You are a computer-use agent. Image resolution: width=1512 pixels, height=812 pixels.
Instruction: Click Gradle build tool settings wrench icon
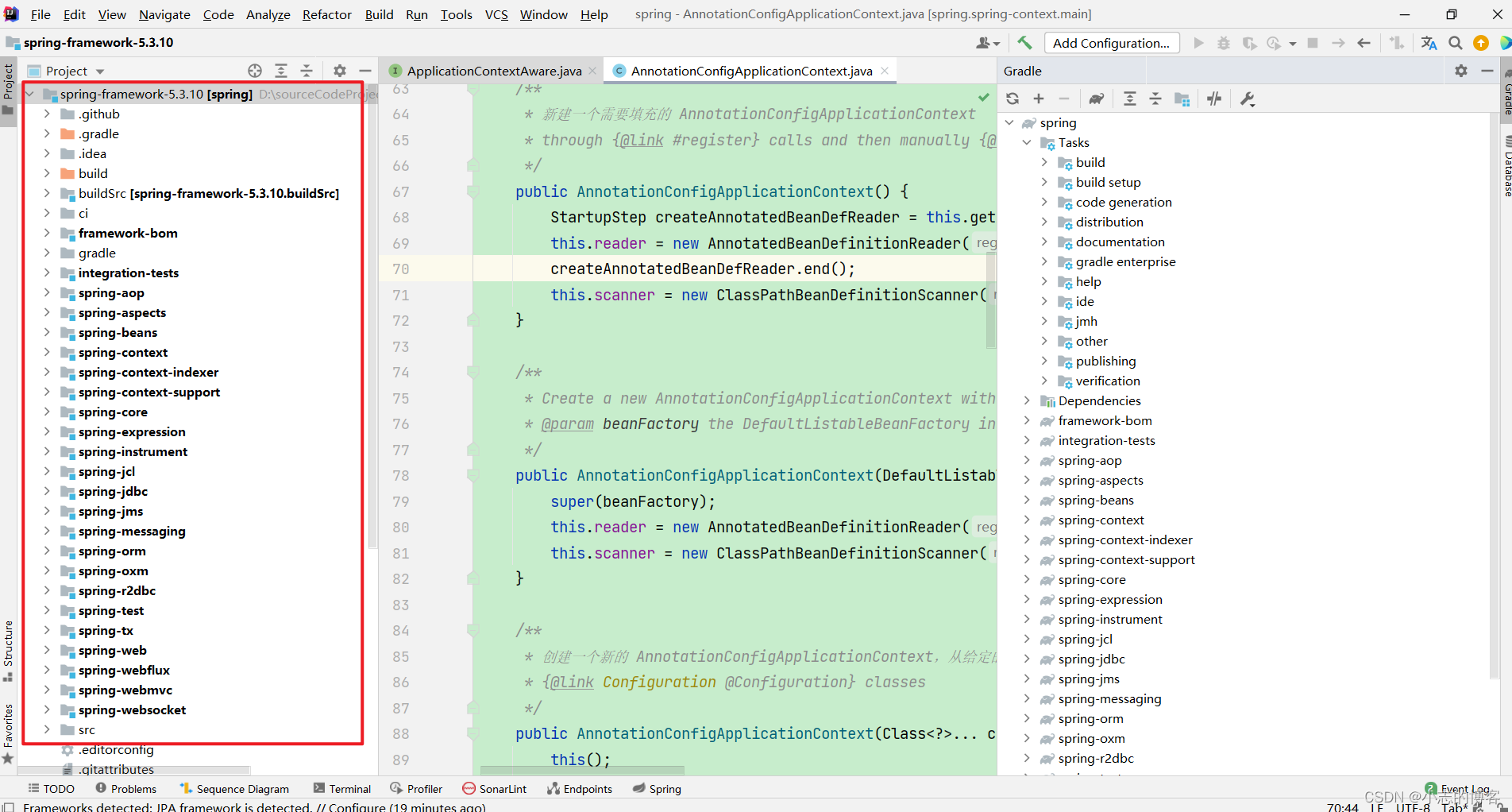(x=1247, y=99)
